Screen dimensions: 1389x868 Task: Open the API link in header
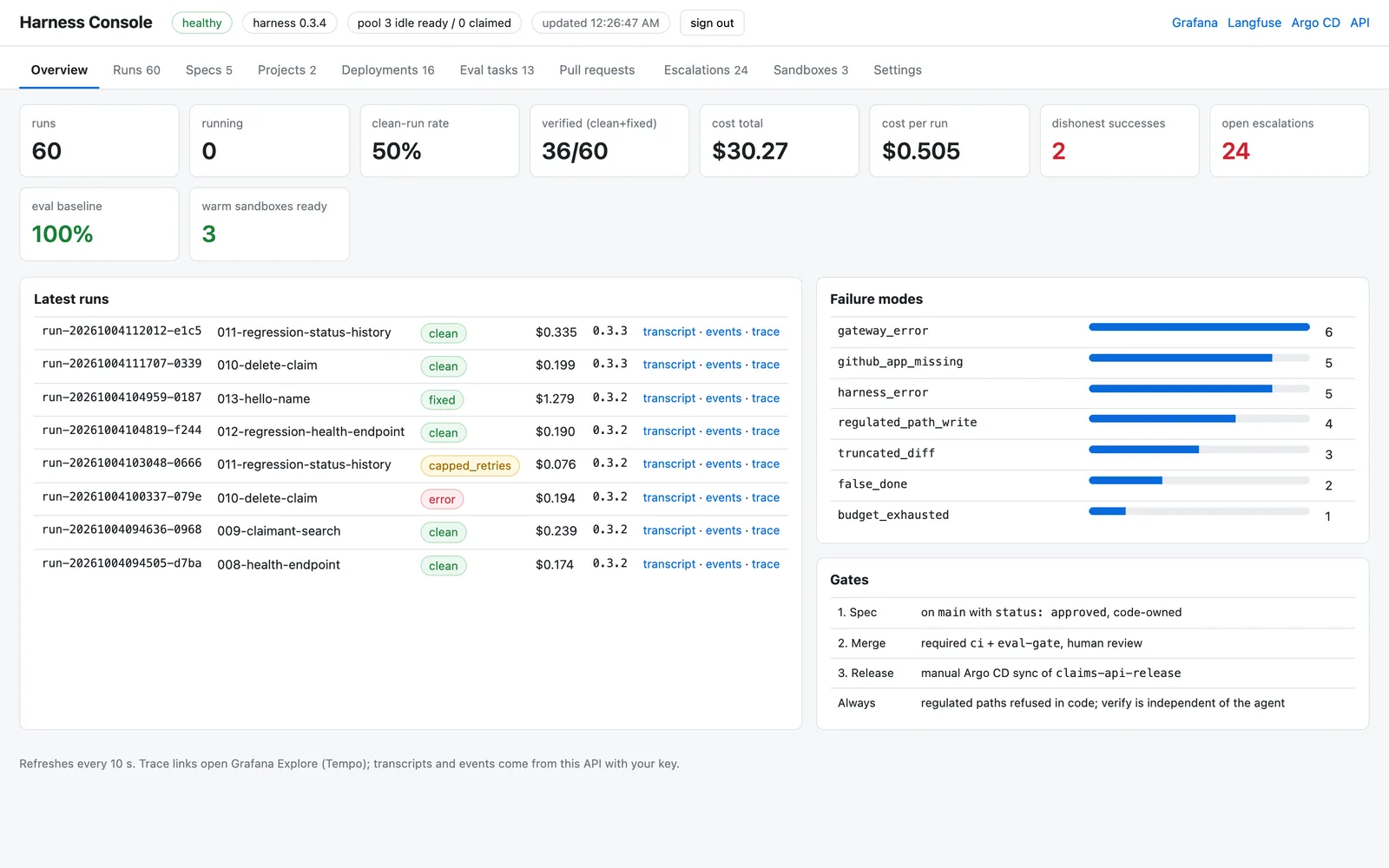[1359, 23]
